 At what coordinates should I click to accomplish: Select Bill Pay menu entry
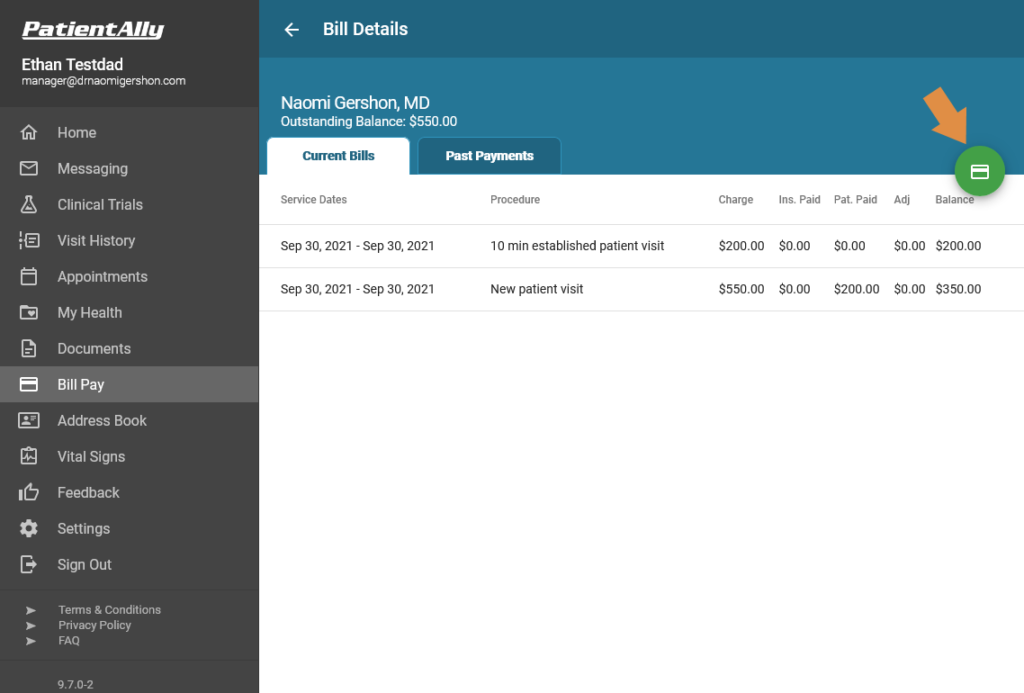point(129,384)
